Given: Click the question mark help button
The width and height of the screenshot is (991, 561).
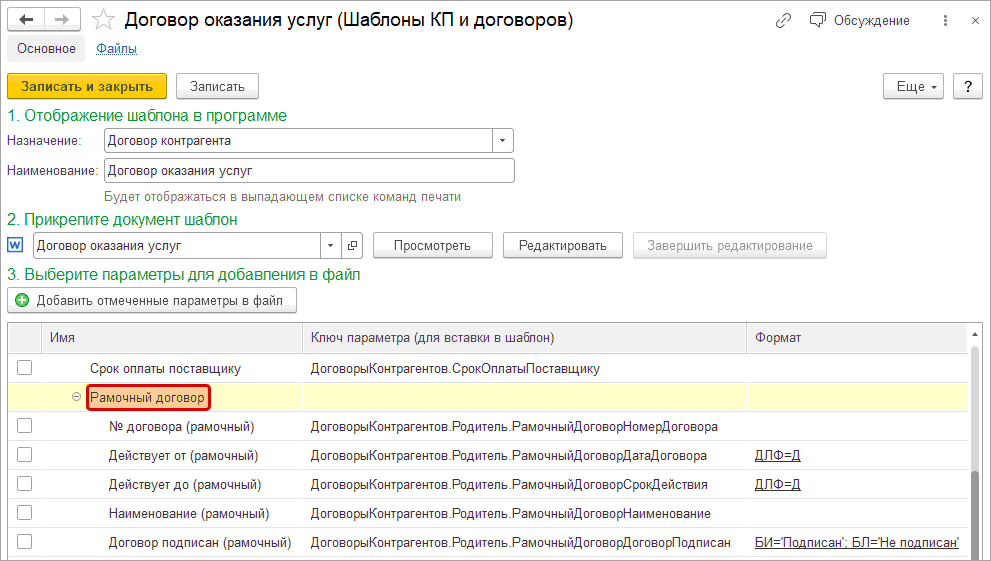Looking at the screenshot, I should 967,87.
